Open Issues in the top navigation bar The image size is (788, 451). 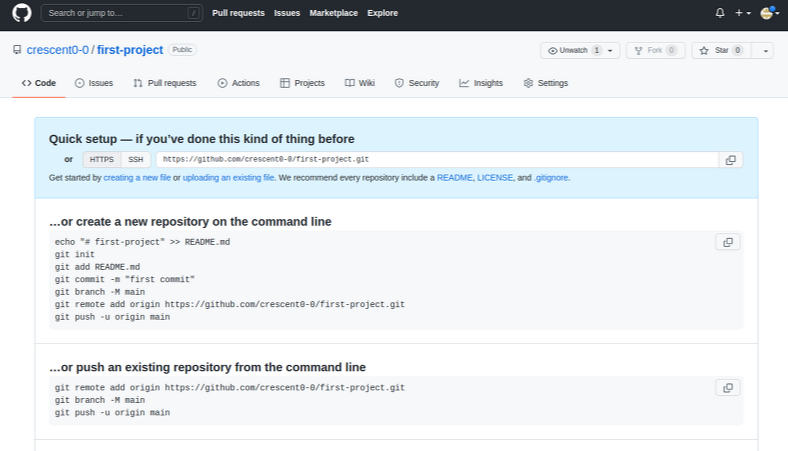[287, 13]
